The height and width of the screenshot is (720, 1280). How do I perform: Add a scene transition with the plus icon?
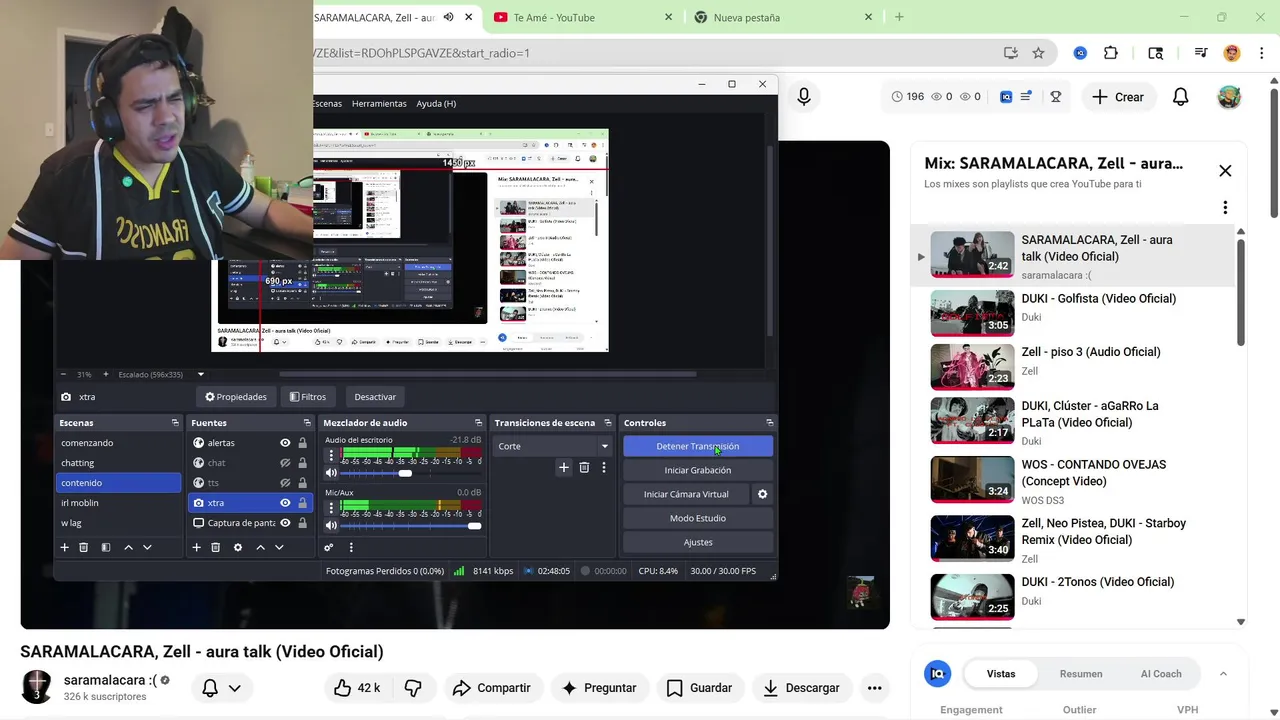[564, 467]
